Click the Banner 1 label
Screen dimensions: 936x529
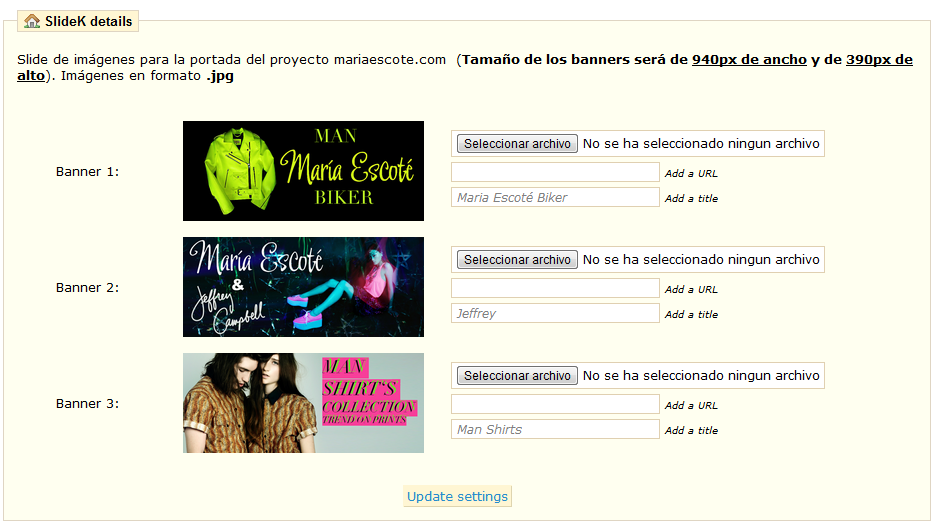pyautogui.click(x=87, y=172)
